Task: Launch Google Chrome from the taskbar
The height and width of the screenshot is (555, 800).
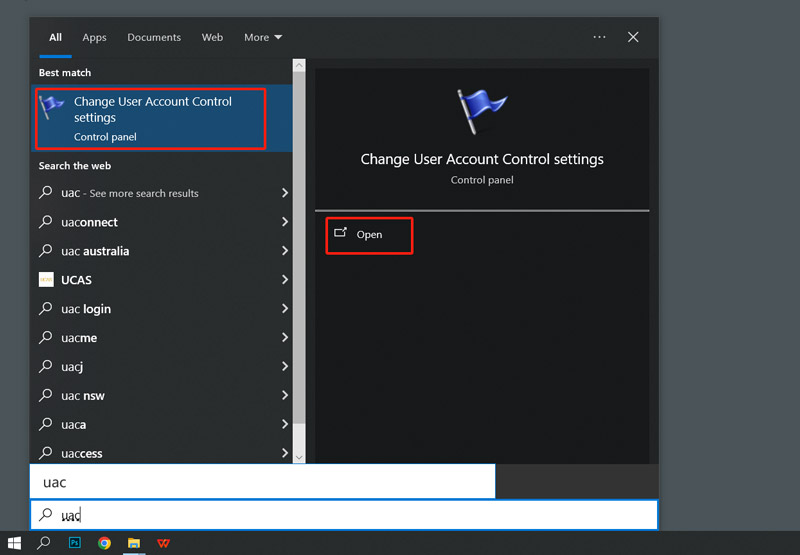Action: tap(105, 543)
